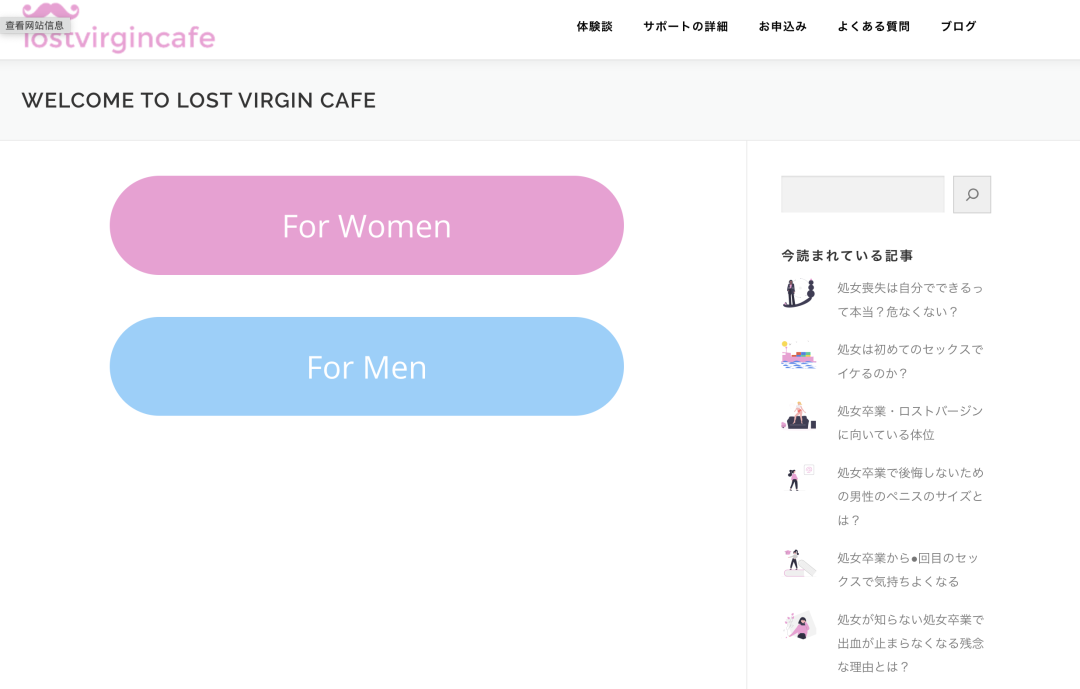Open the ブログ menu item
This screenshot has width=1080, height=689.
[957, 27]
